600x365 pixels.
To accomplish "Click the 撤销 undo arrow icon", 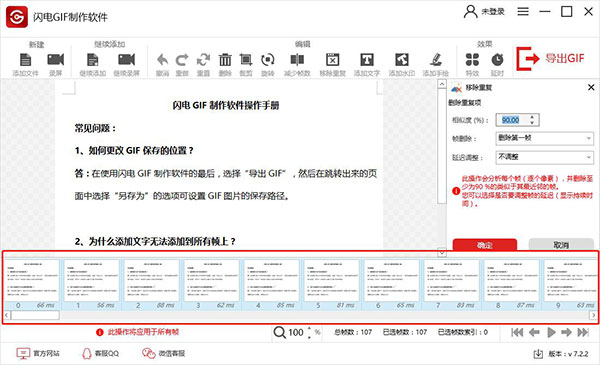I will [163, 60].
